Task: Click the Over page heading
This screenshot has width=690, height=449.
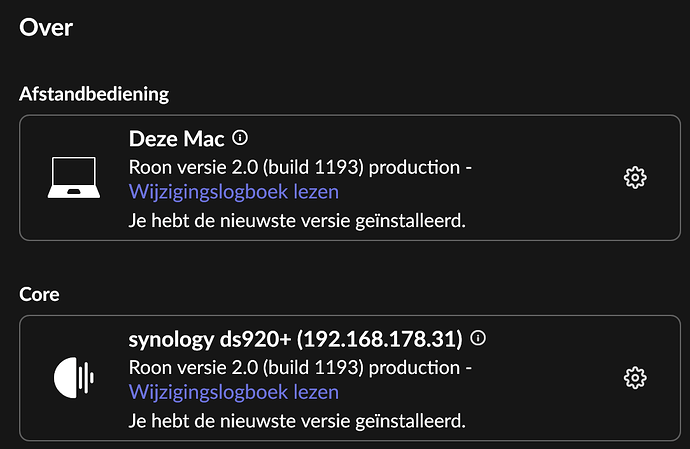Action: coord(46,27)
